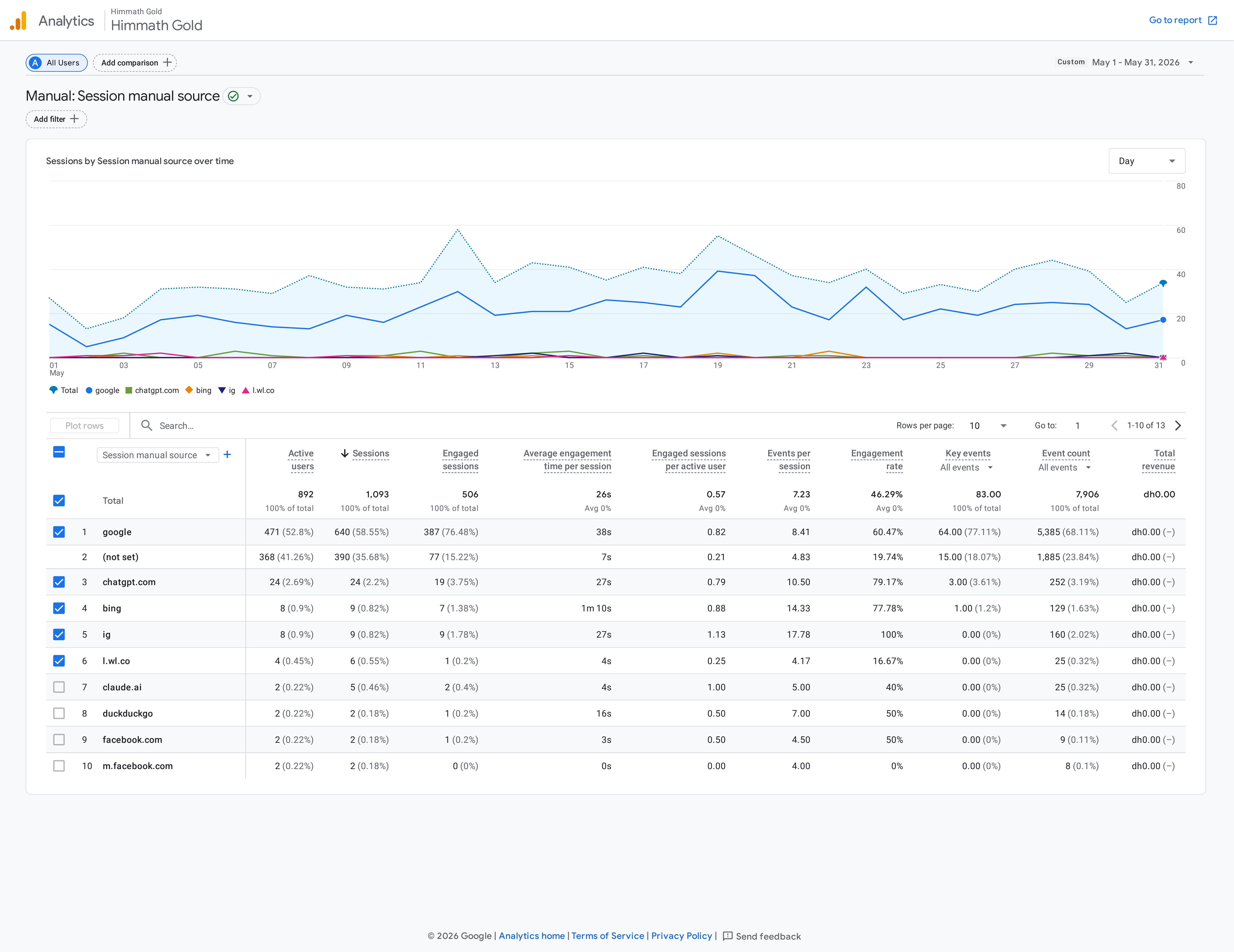Uncheck the chatgpt.com row checkbox
Screen dimensions: 1234x952
(59, 582)
